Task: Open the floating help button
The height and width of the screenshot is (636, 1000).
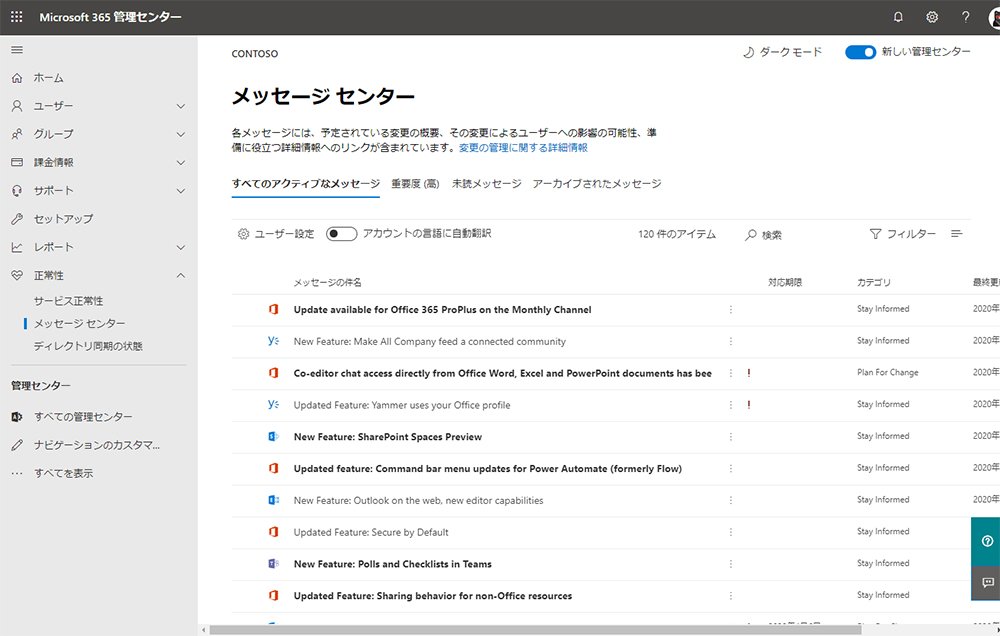Action: click(x=987, y=541)
